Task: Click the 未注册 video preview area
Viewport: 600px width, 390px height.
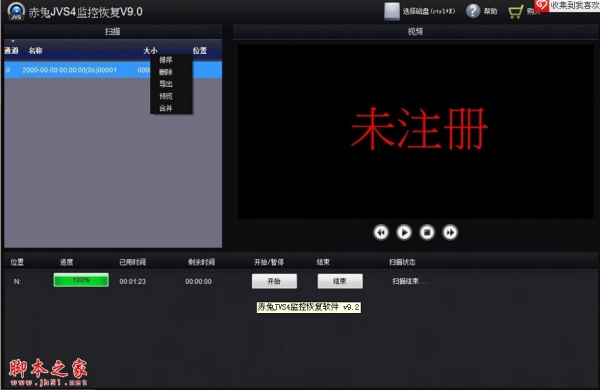Action: [x=416, y=131]
